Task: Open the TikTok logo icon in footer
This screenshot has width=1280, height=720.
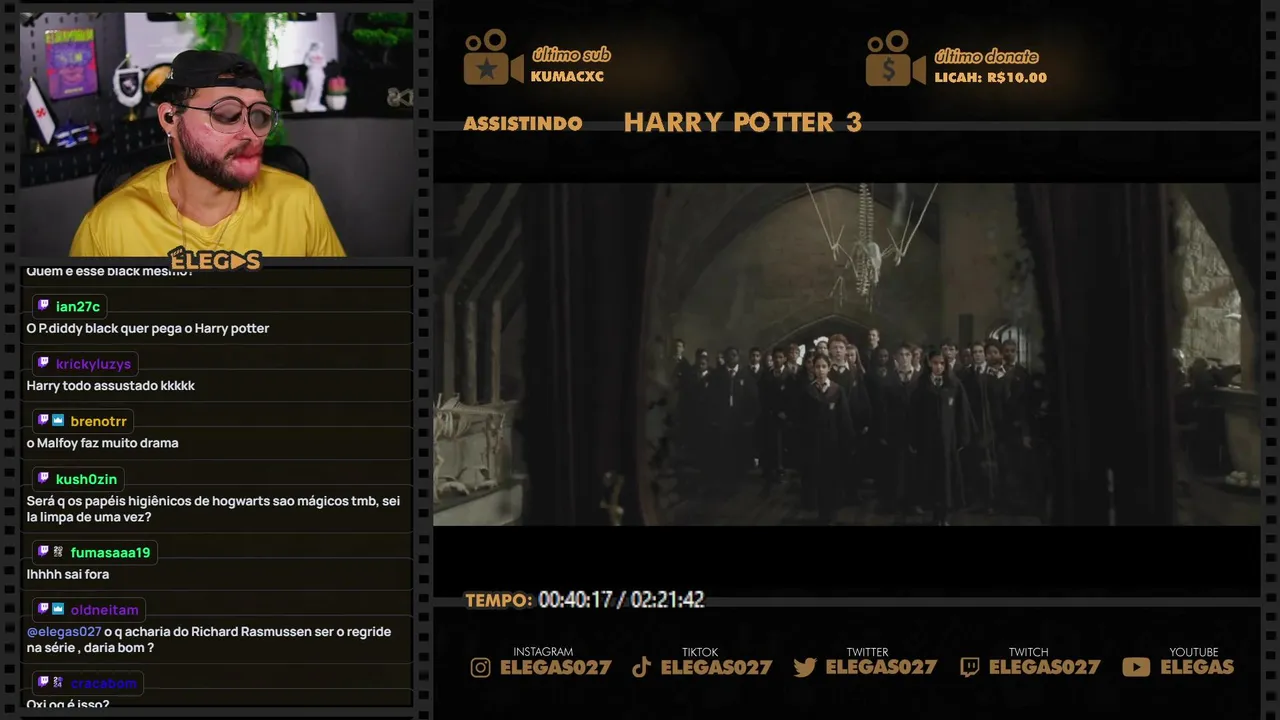Action: point(641,667)
